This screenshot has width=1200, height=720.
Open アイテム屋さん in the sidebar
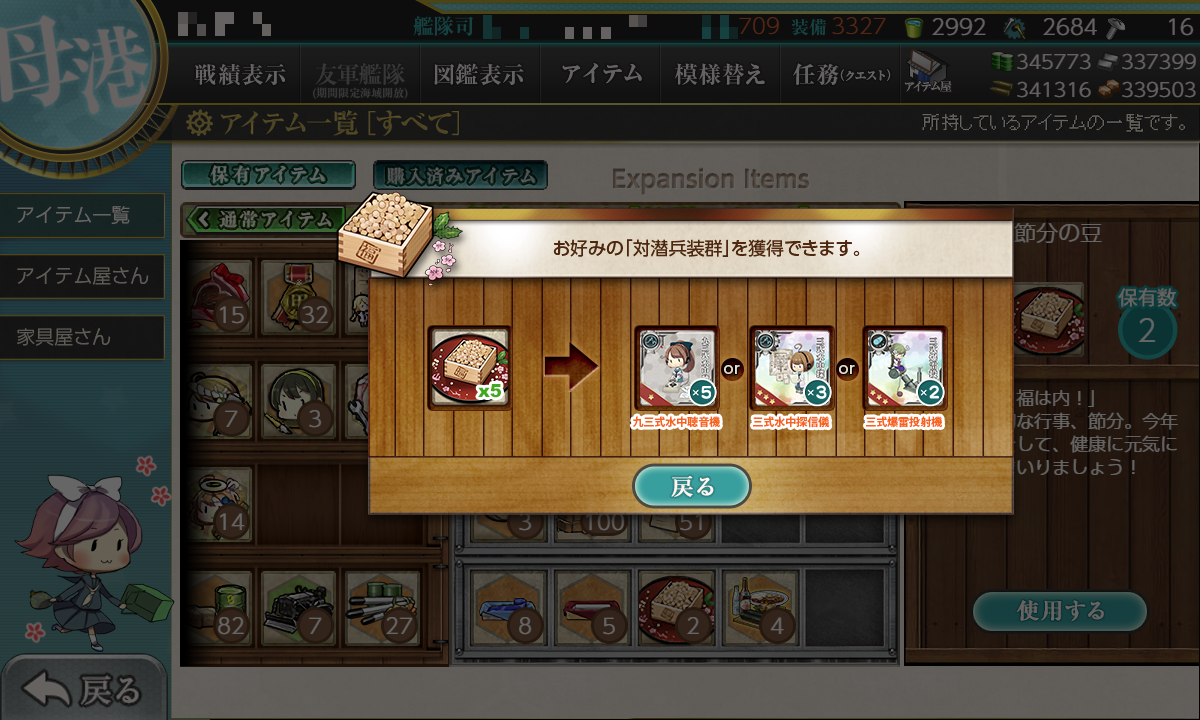tap(82, 276)
